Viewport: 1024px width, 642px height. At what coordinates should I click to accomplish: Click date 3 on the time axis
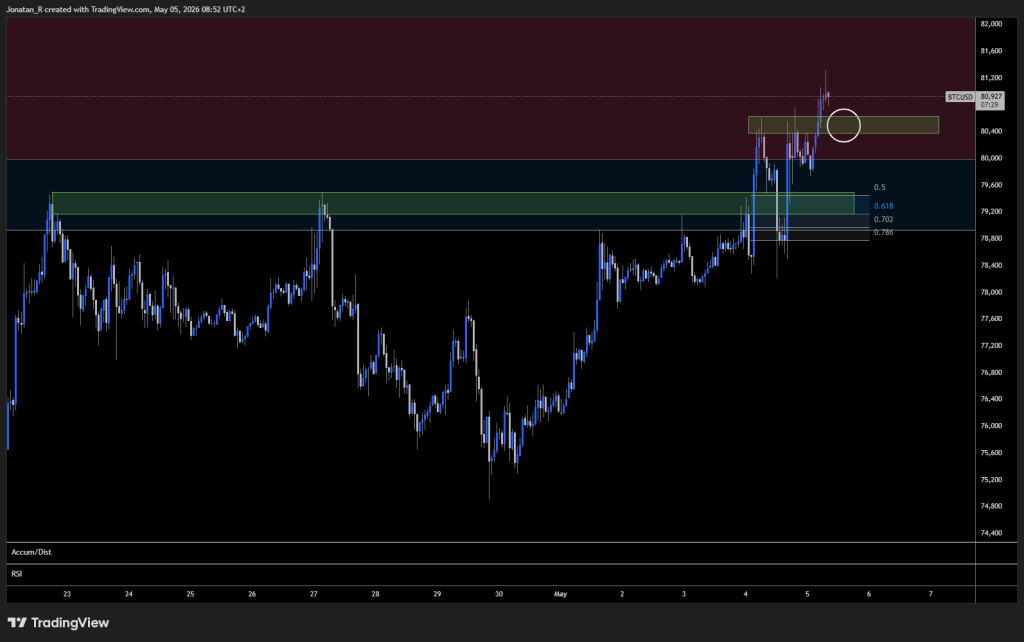[x=684, y=594]
